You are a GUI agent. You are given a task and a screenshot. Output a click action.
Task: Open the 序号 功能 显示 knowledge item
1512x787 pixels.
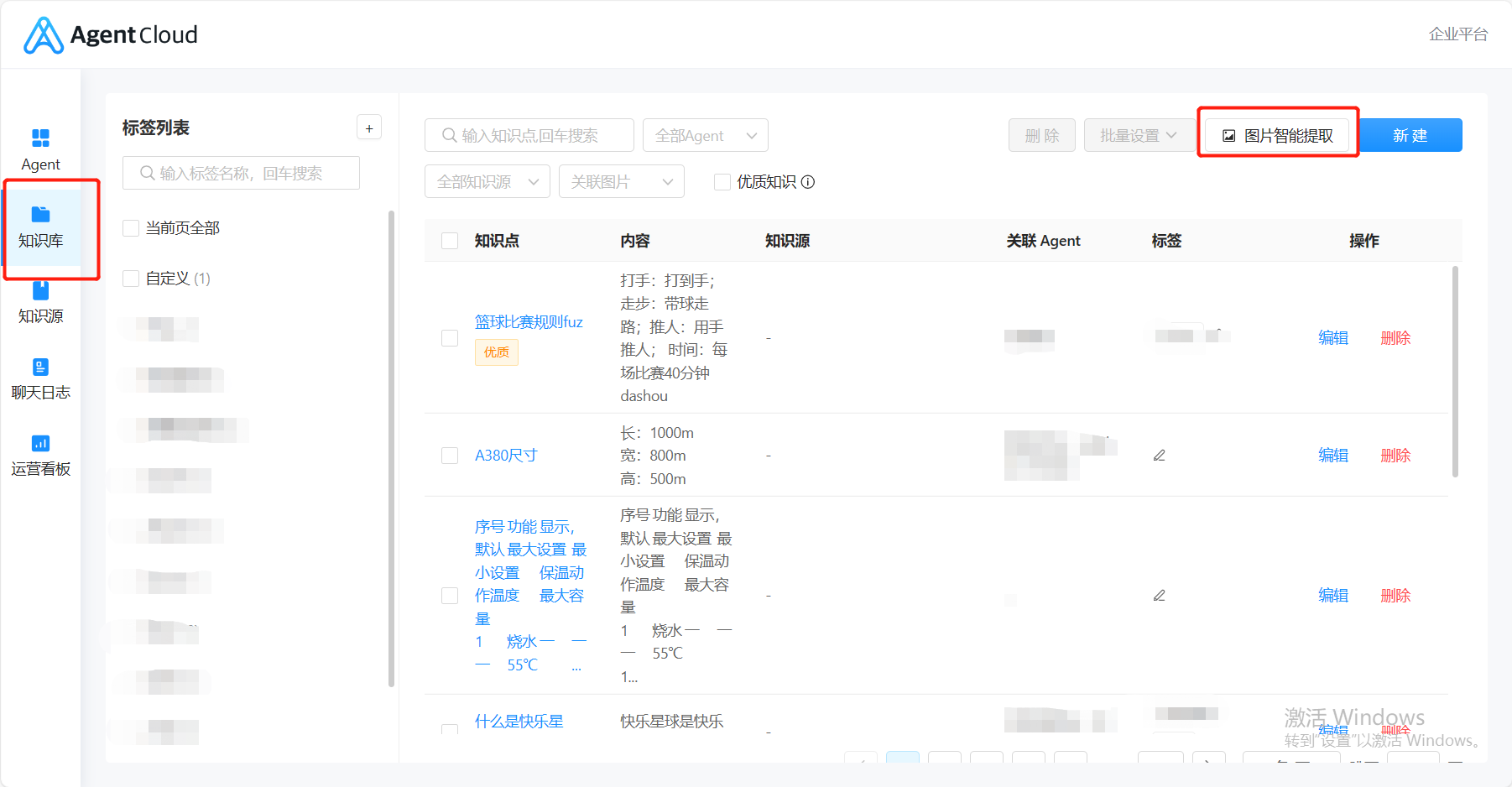click(x=531, y=596)
